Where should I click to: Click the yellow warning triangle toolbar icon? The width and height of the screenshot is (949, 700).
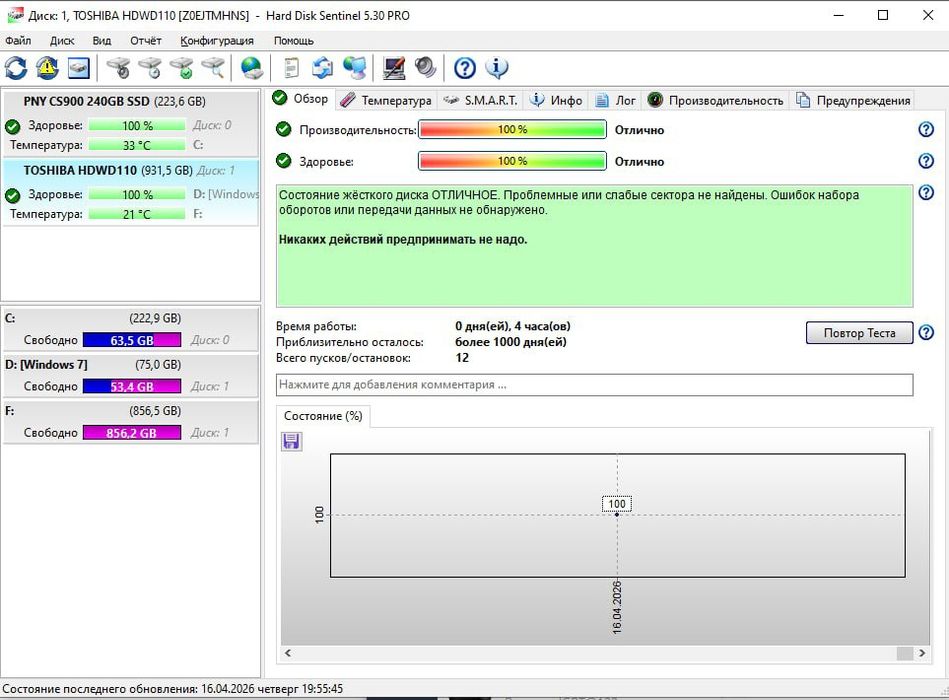47,68
